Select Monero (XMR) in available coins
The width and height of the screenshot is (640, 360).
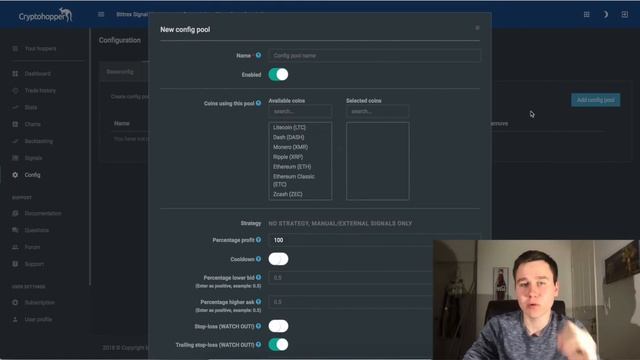pyautogui.click(x=290, y=147)
